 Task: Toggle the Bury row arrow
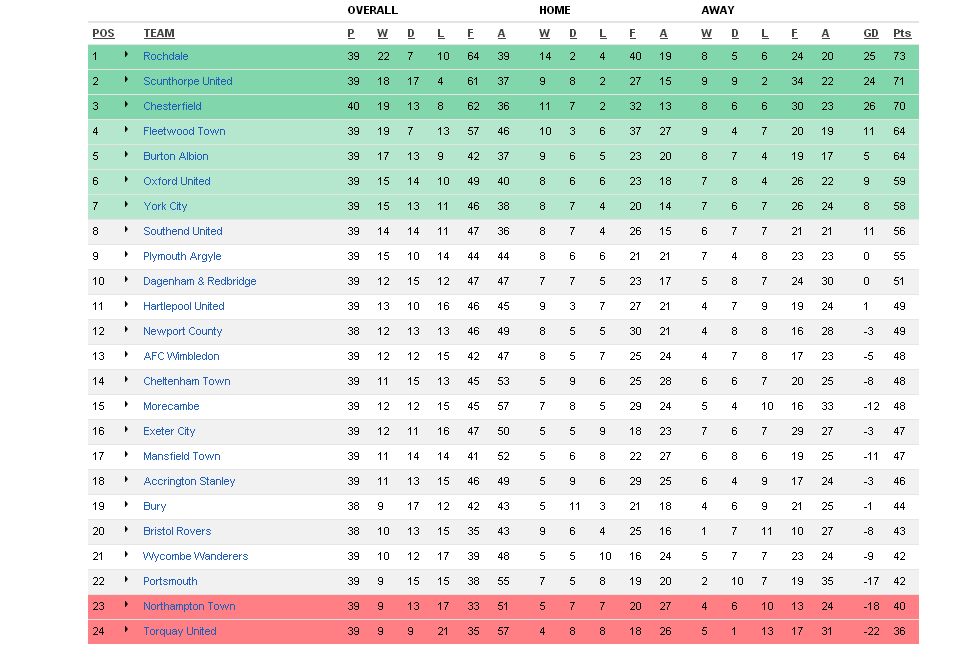click(x=126, y=505)
